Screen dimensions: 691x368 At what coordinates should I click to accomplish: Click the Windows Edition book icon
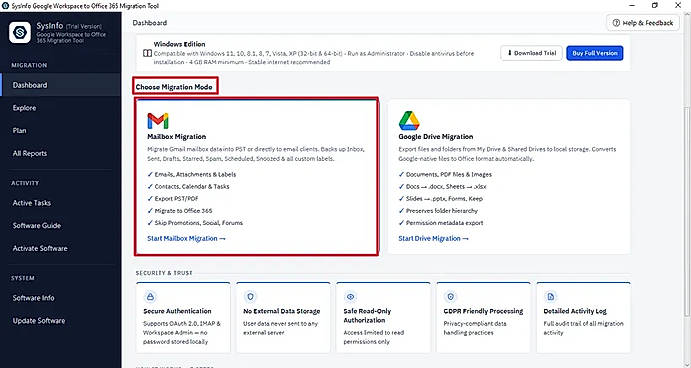coord(147,53)
